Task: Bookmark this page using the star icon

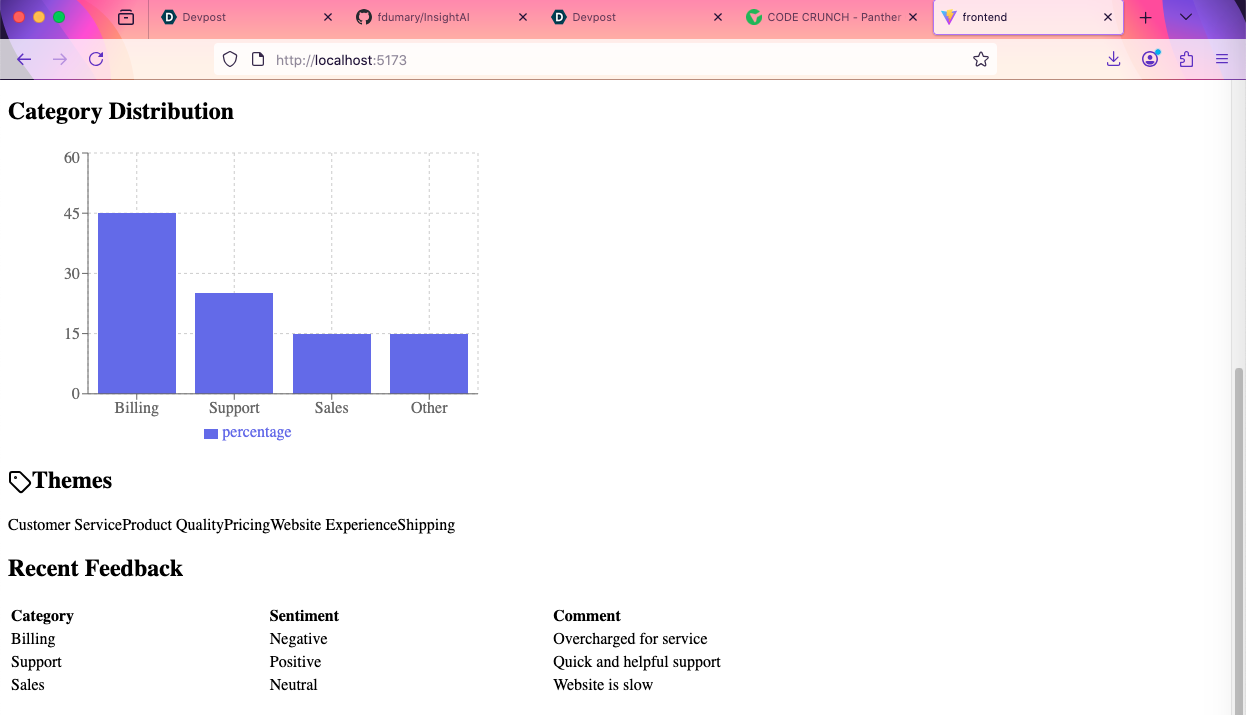Action: click(980, 58)
